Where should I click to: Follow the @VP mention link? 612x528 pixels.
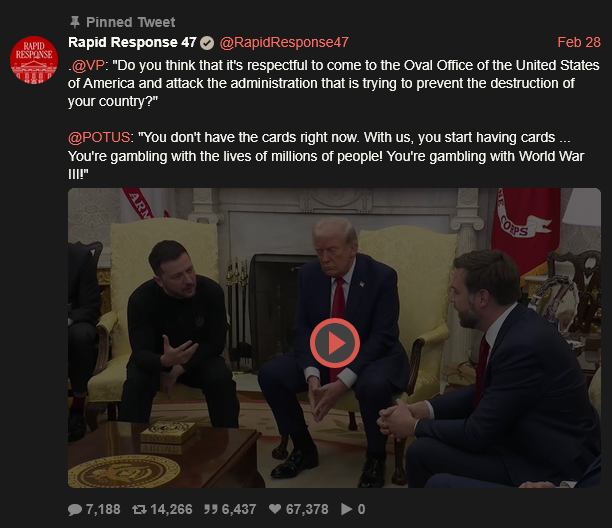(x=88, y=65)
